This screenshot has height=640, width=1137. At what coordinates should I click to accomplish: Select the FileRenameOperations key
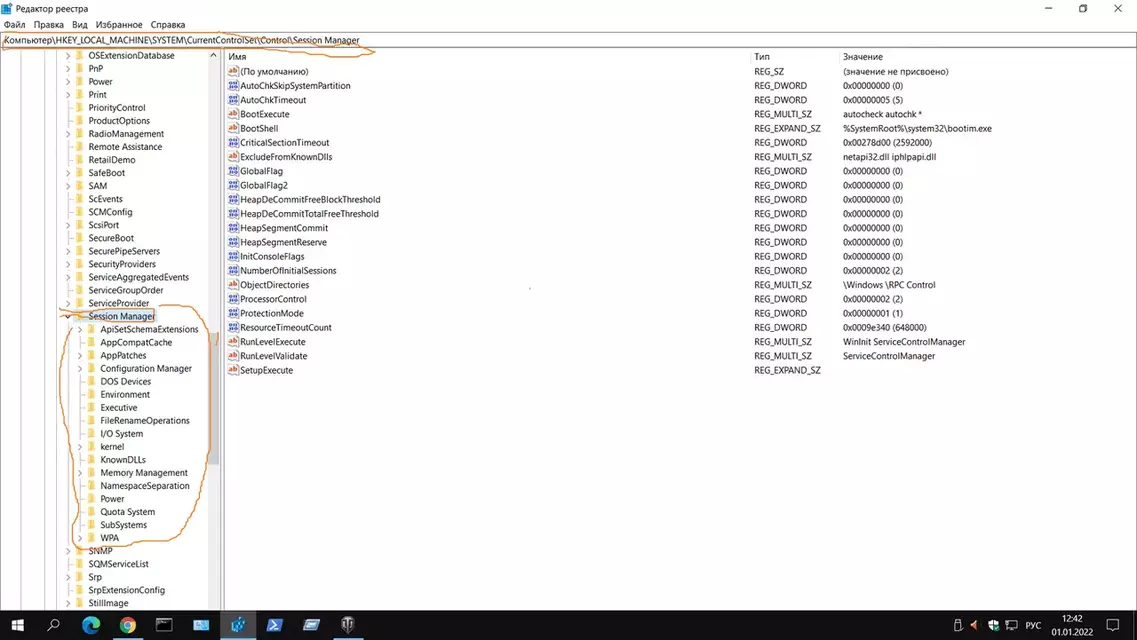pyautogui.click(x=145, y=420)
